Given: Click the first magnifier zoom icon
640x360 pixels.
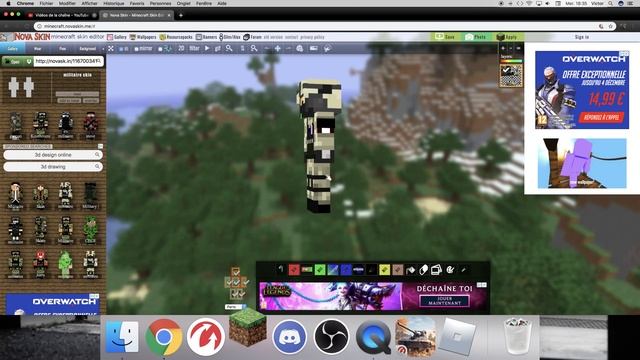Looking at the screenshot, I should (229, 48).
